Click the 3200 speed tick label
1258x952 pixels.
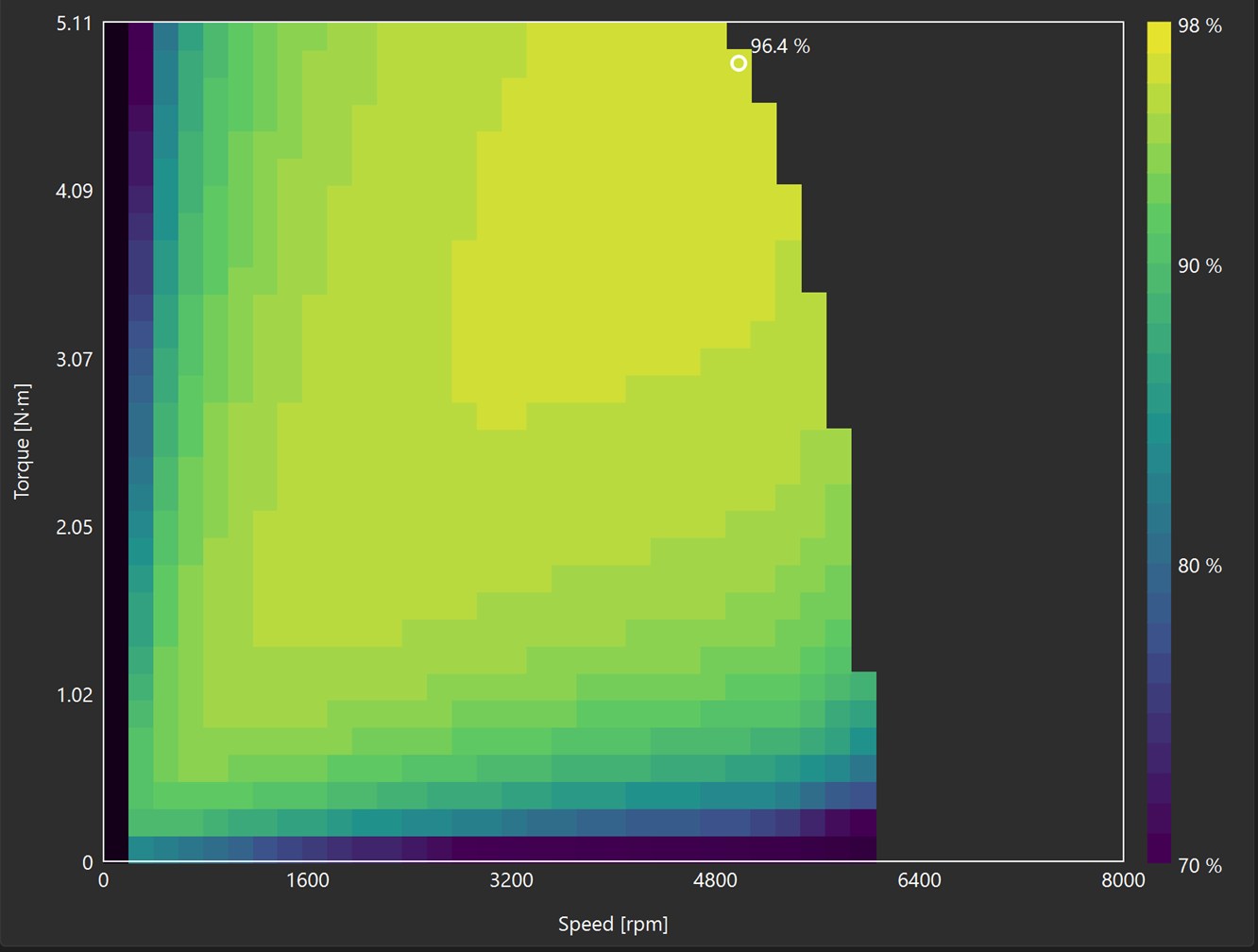pos(511,880)
